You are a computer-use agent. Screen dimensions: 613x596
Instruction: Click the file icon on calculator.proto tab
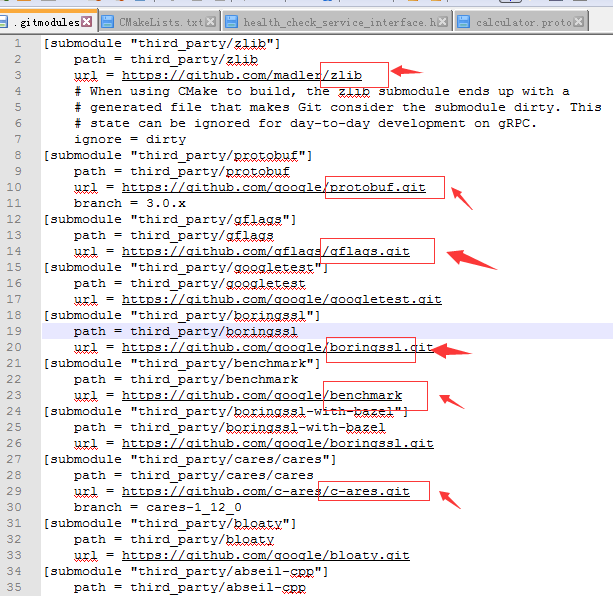tap(464, 22)
